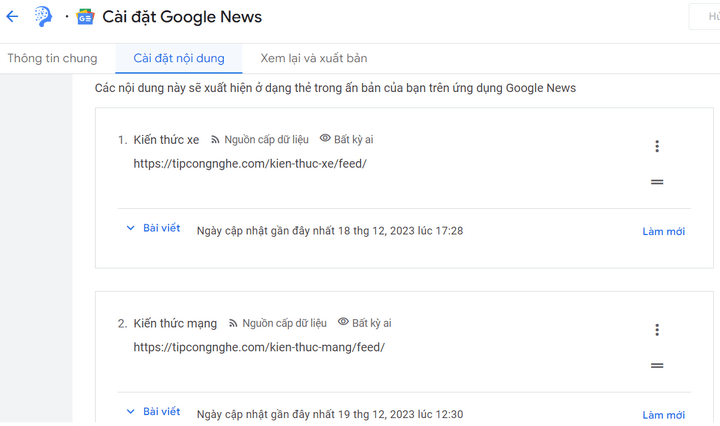Click RSS feed icon of Kiến thức xe
Image resolution: width=720 pixels, height=426 pixels.
(215, 140)
